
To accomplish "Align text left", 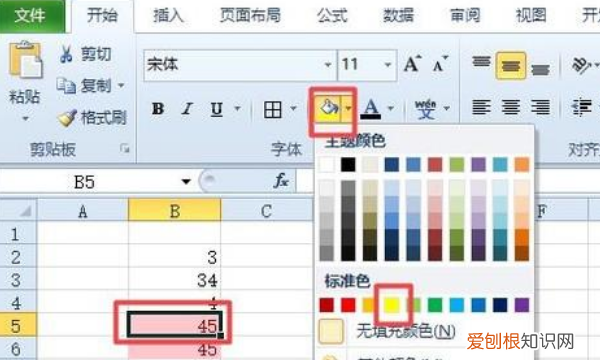I will click(x=481, y=107).
